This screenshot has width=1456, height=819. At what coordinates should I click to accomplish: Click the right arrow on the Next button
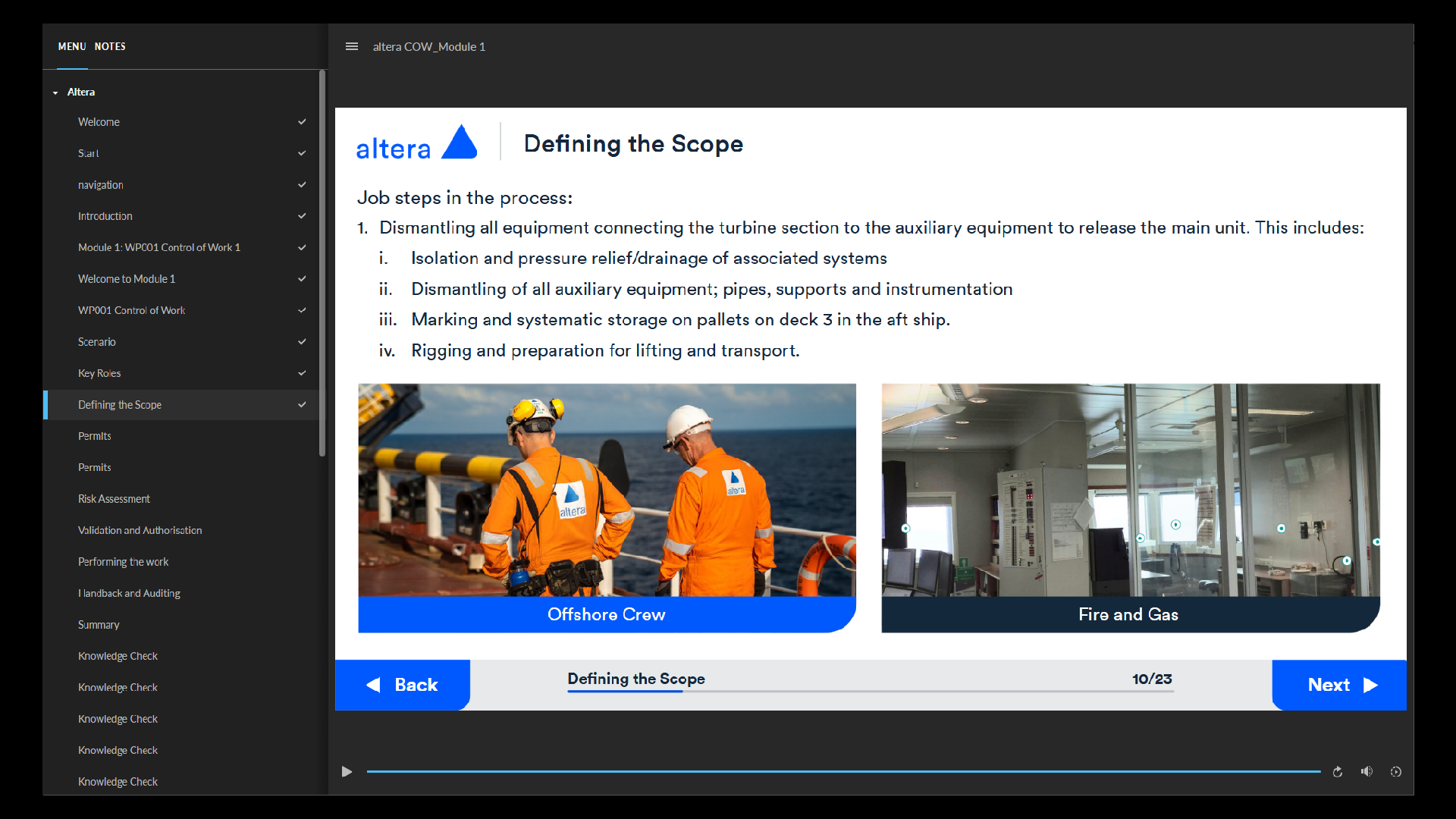click(x=1371, y=686)
